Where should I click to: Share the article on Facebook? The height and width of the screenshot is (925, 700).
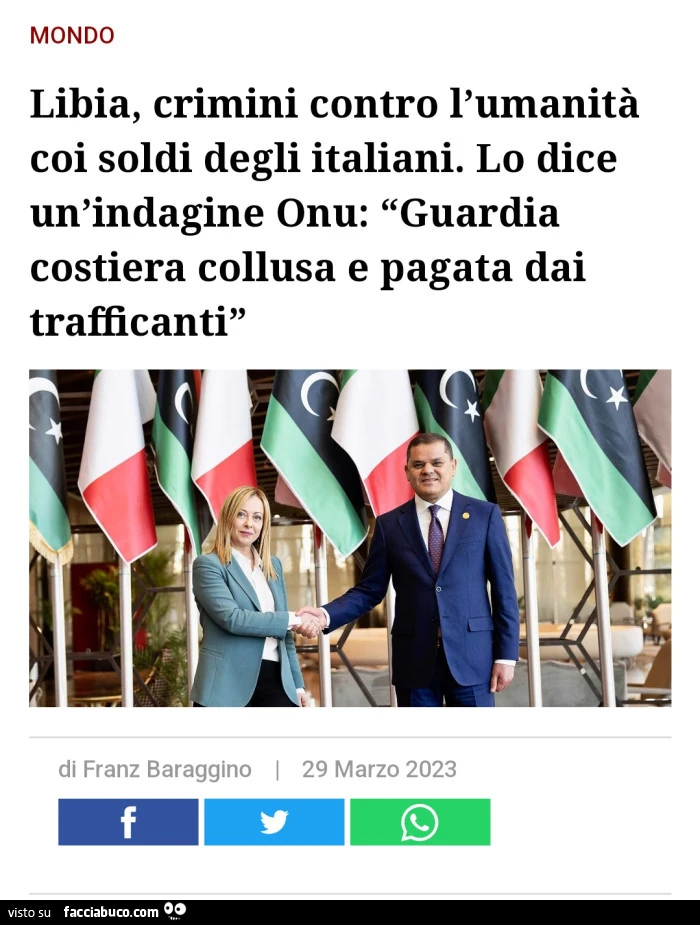click(x=128, y=822)
